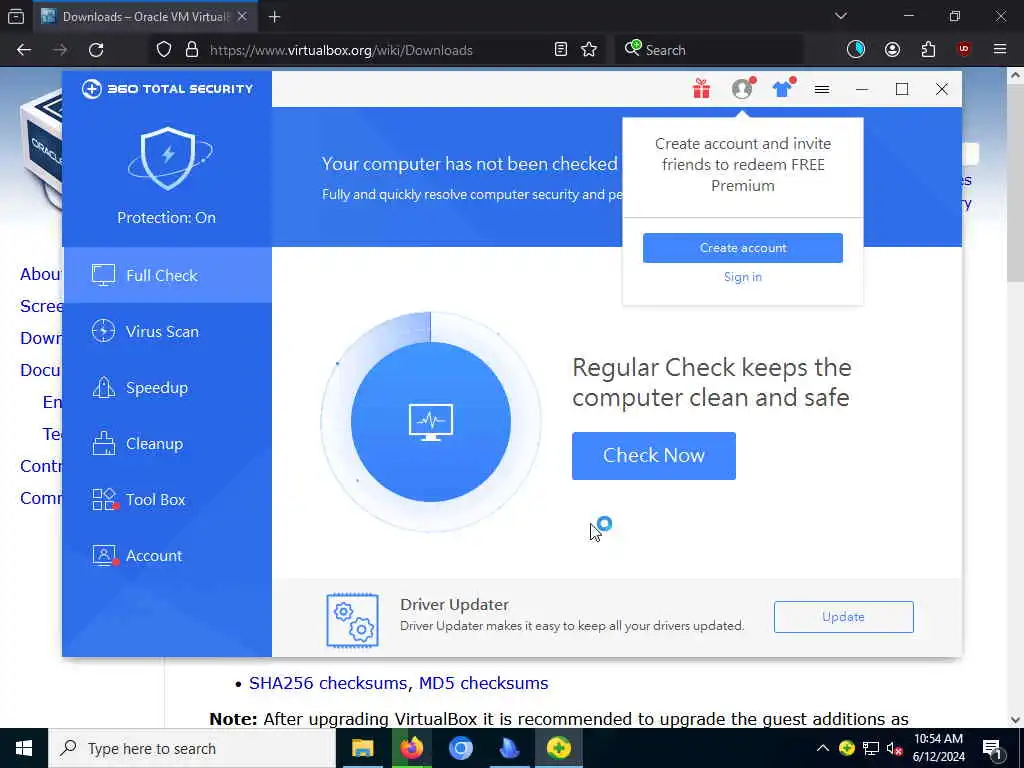This screenshot has width=1024, height=768.
Task: Click the Protection: On status text
Action: coord(167,217)
